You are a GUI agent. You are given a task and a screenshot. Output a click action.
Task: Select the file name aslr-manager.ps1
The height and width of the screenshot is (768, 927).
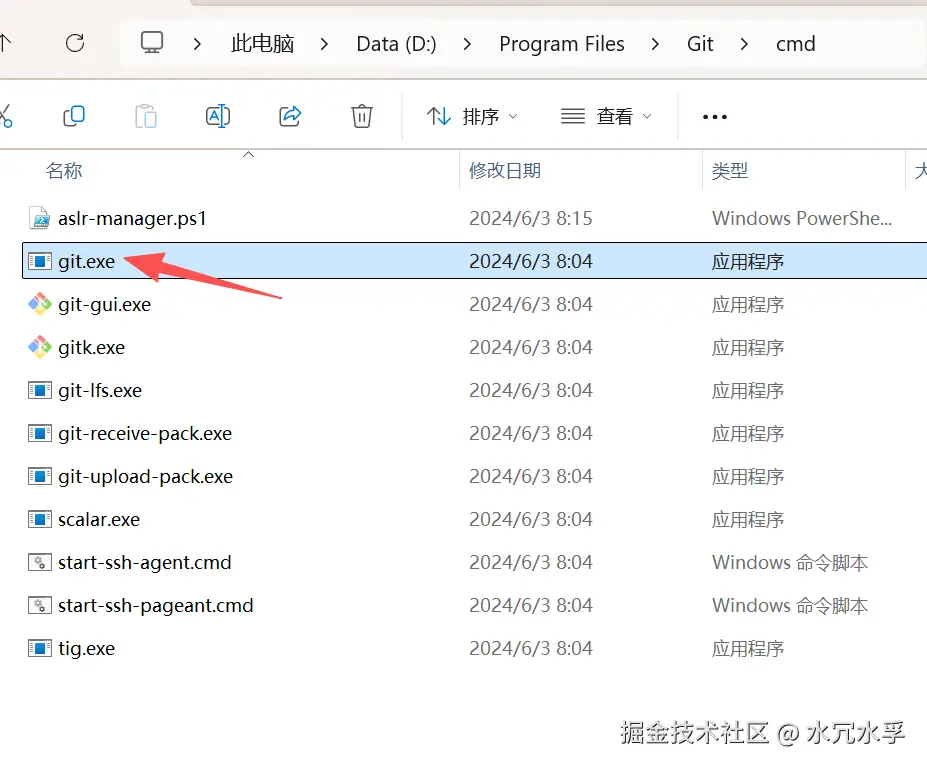click(132, 218)
